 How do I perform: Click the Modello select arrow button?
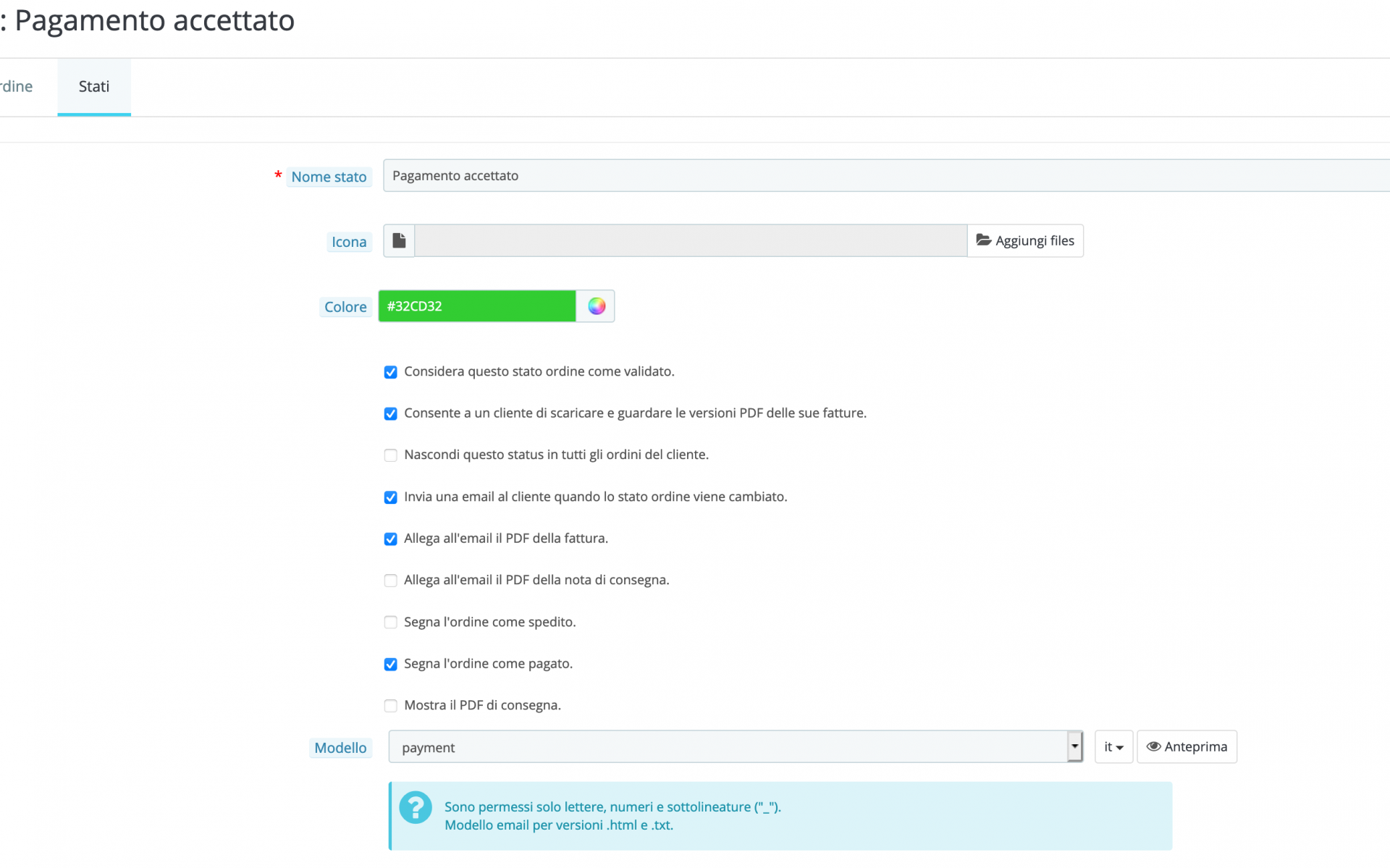(1074, 747)
